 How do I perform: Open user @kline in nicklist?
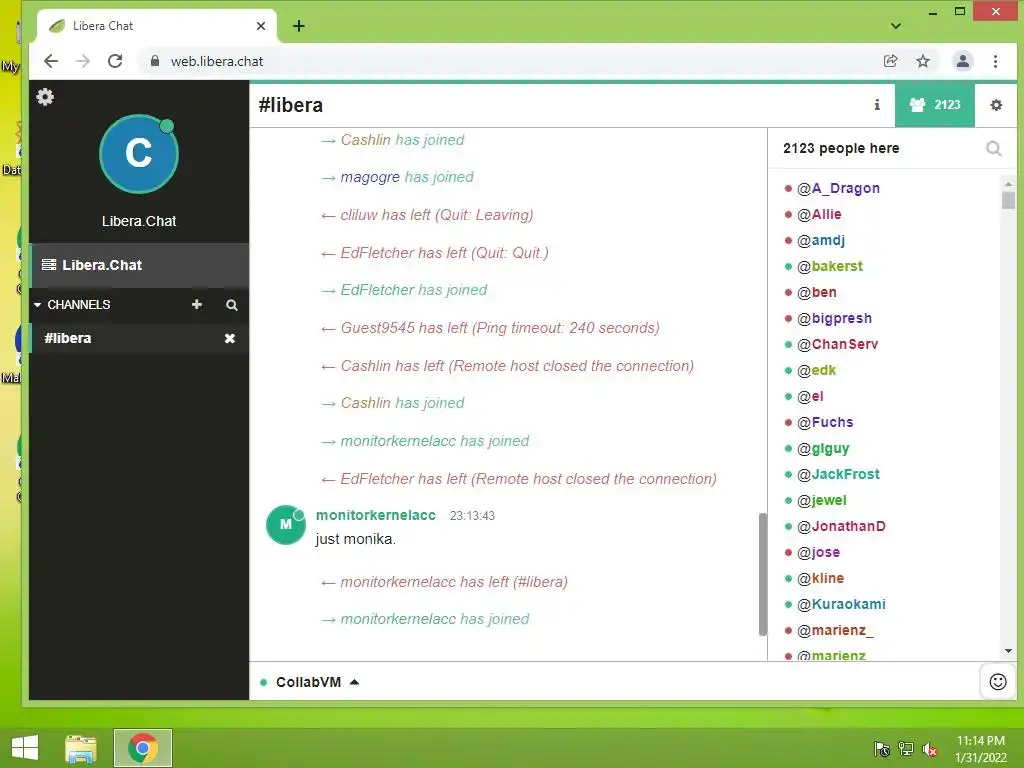coord(820,579)
